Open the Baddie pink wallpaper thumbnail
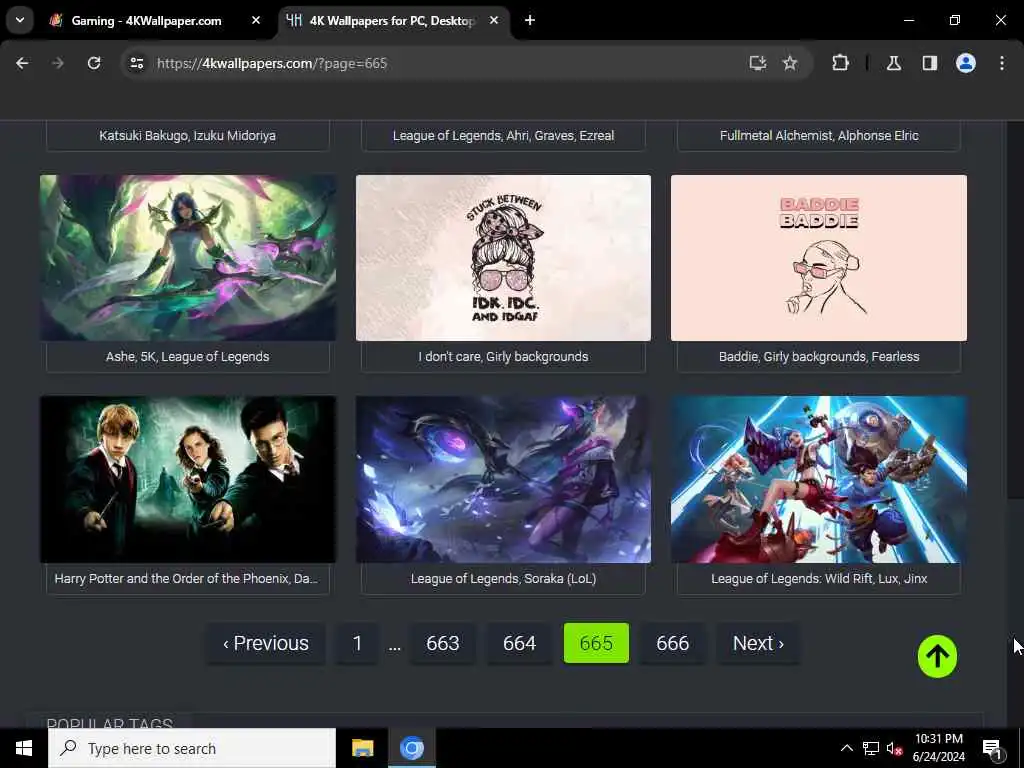The width and height of the screenshot is (1024, 768). pos(819,258)
